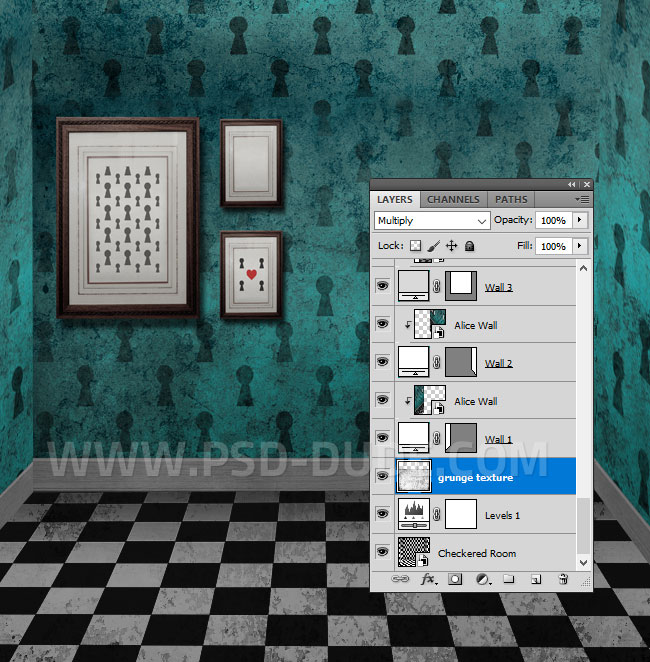Lock transparent pixels icon

click(416, 246)
